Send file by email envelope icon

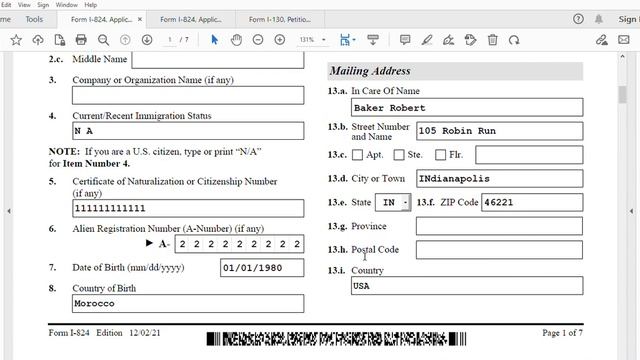pyautogui.click(x=624, y=40)
